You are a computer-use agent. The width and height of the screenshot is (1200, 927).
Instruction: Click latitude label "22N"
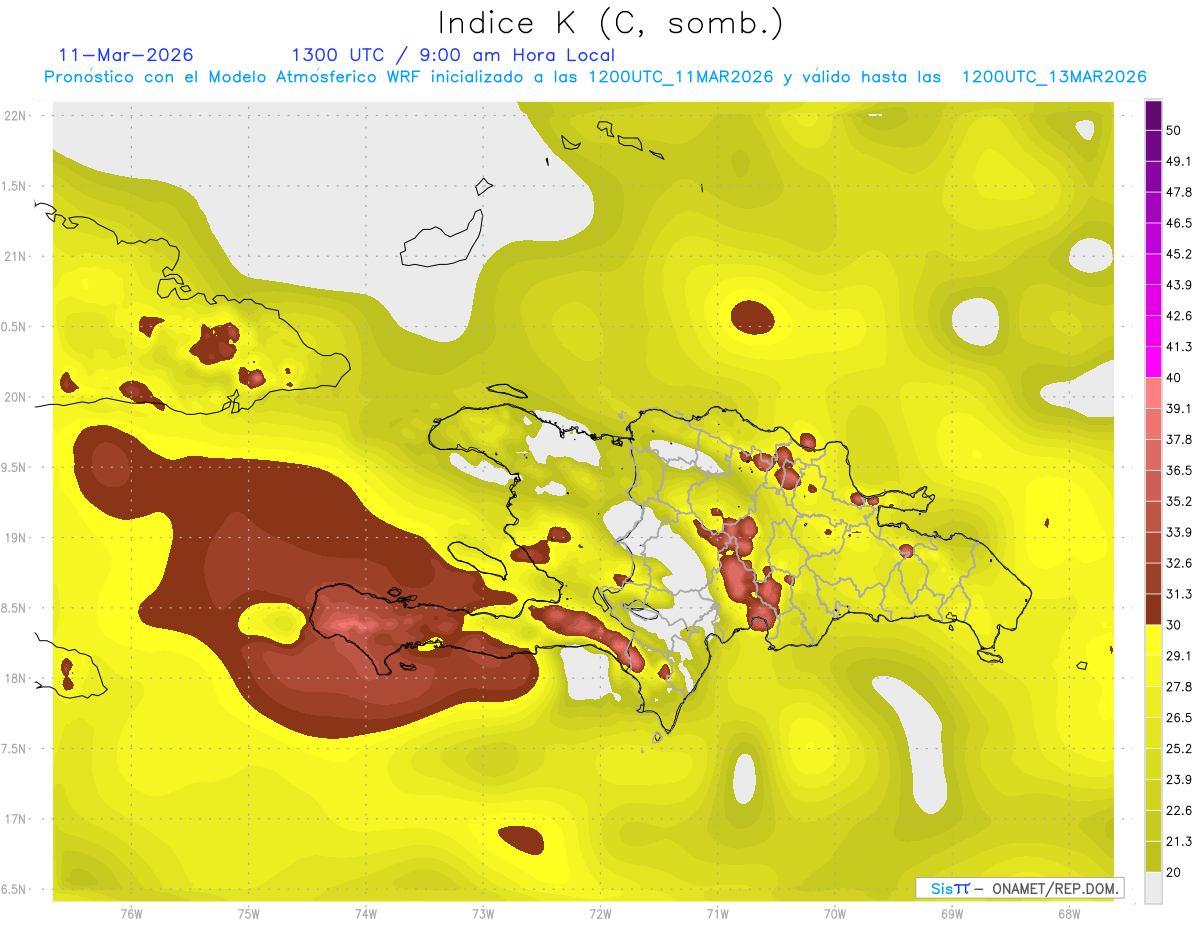pyautogui.click(x=15, y=115)
